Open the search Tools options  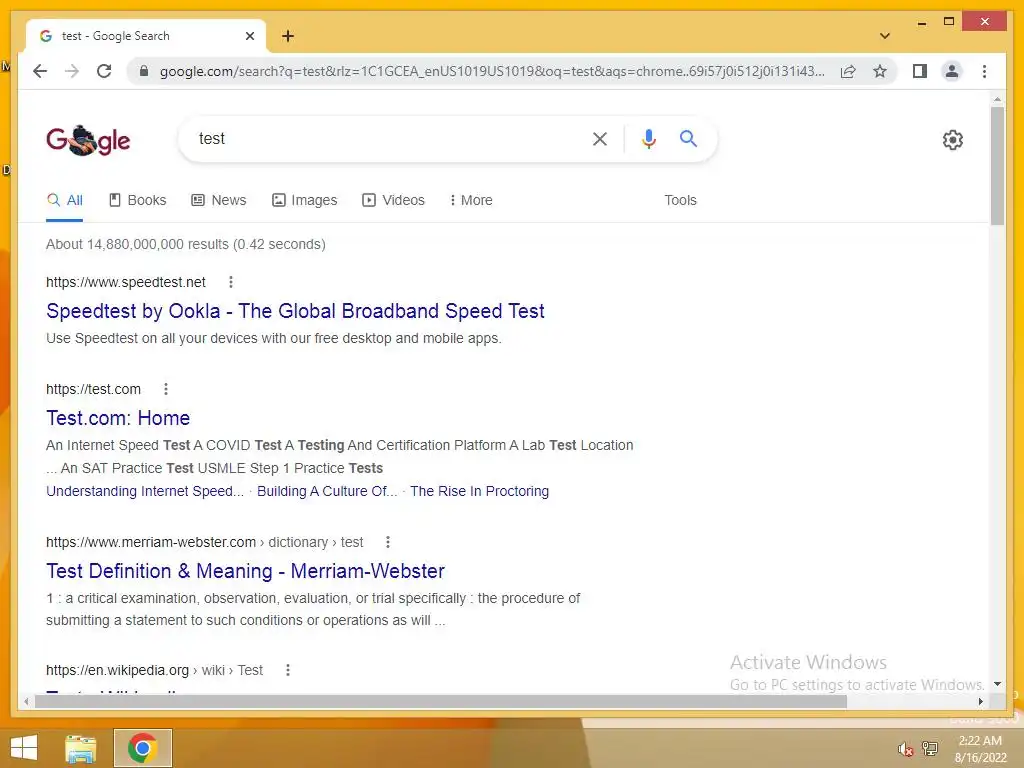pyautogui.click(x=680, y=200)
